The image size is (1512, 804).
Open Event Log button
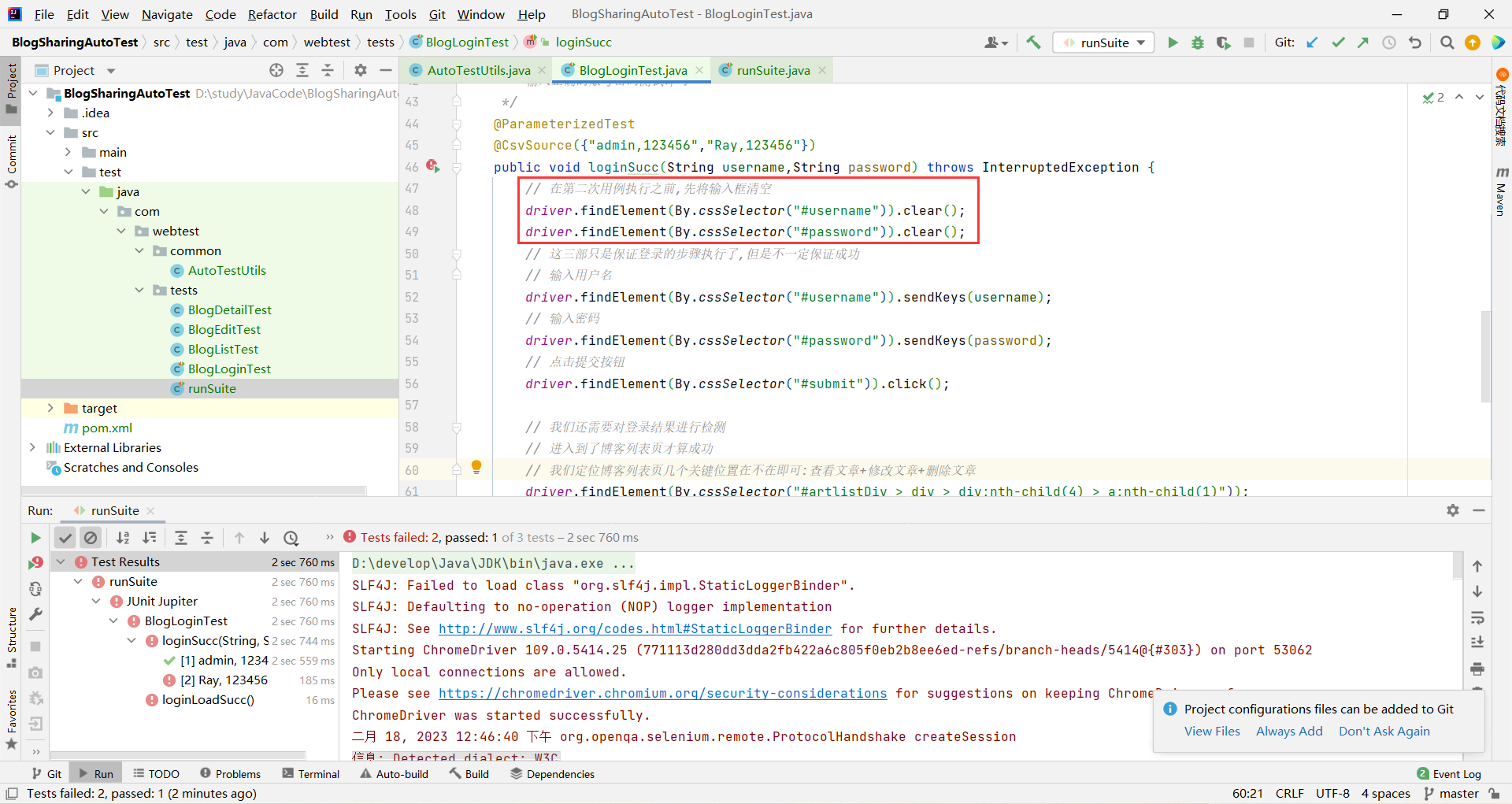(1449, 774)
